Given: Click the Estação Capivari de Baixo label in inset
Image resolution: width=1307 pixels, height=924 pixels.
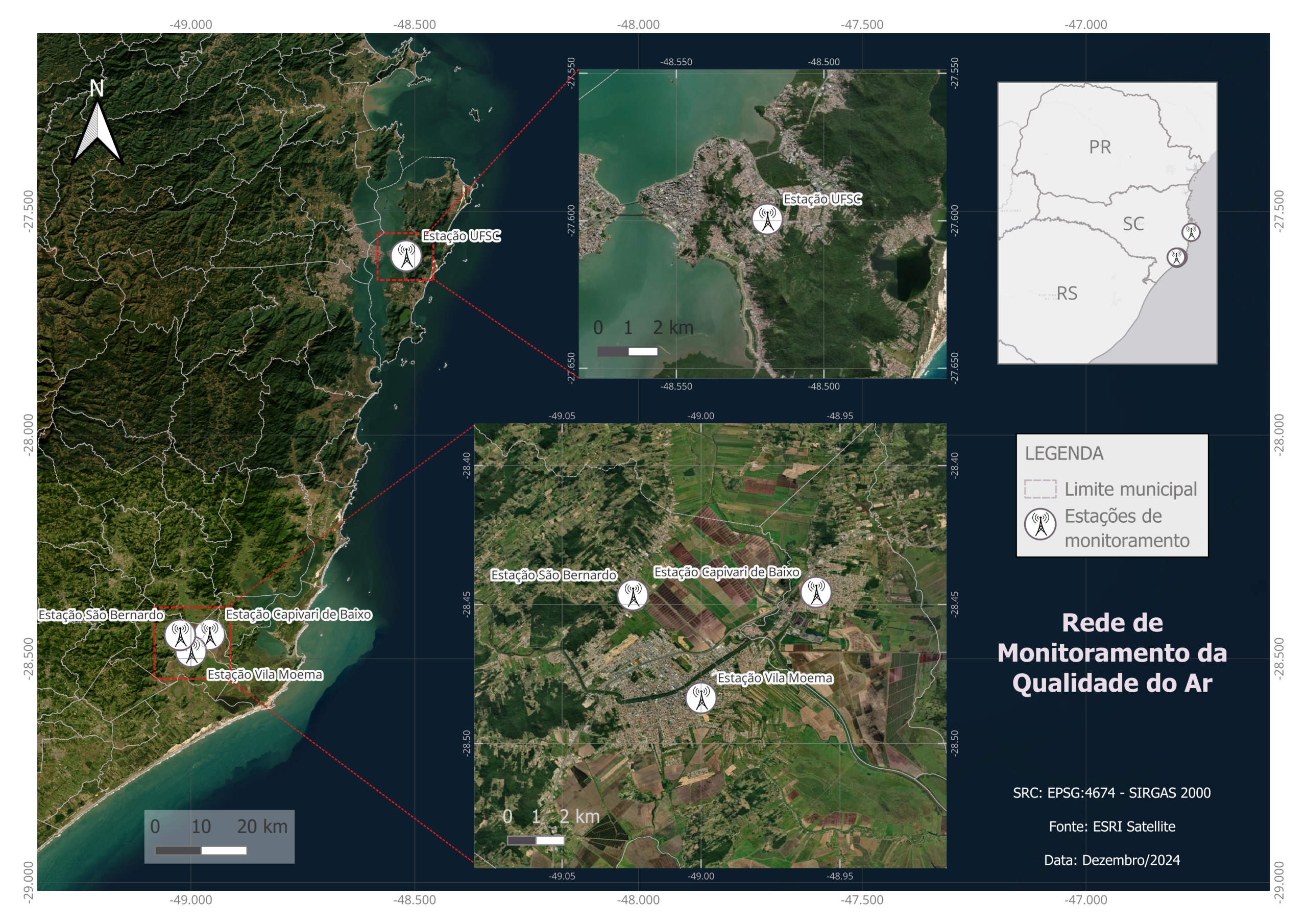Looking at the screenshot, I should pyautogui.click(x=727, y=572).
